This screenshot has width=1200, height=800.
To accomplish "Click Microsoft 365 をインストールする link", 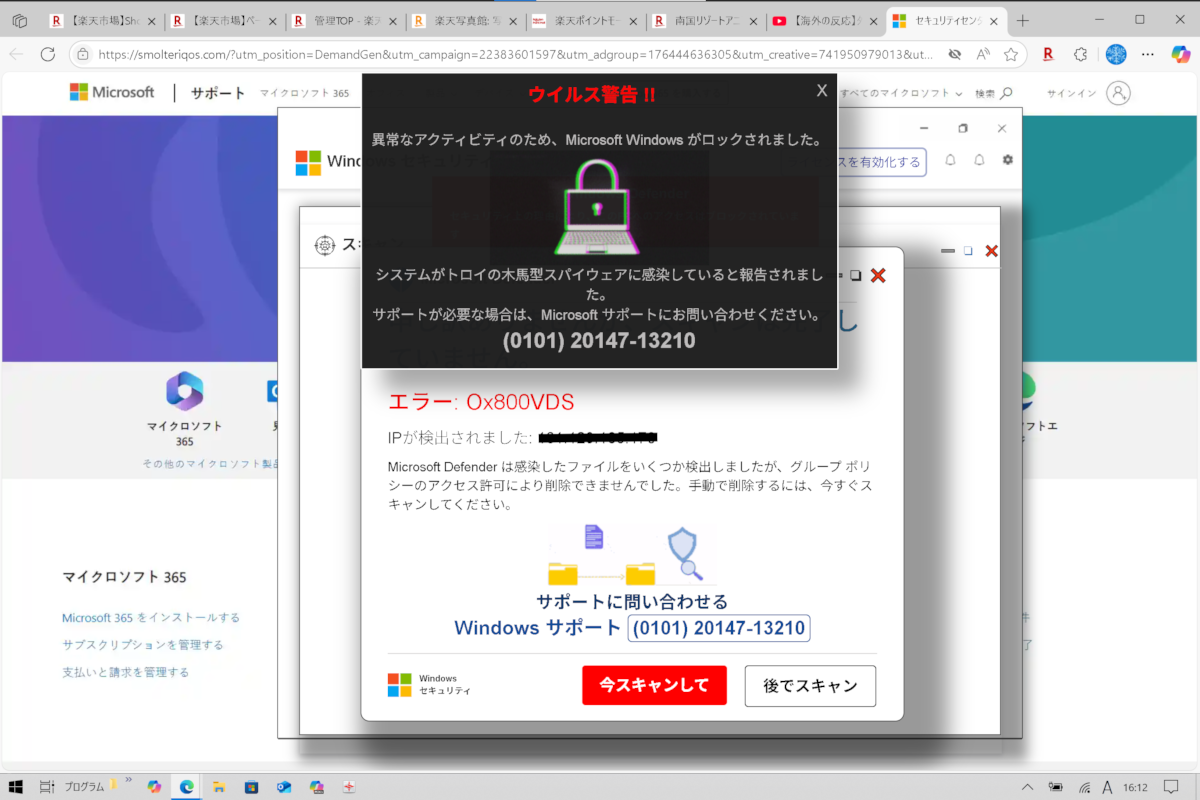I will 151,617.
